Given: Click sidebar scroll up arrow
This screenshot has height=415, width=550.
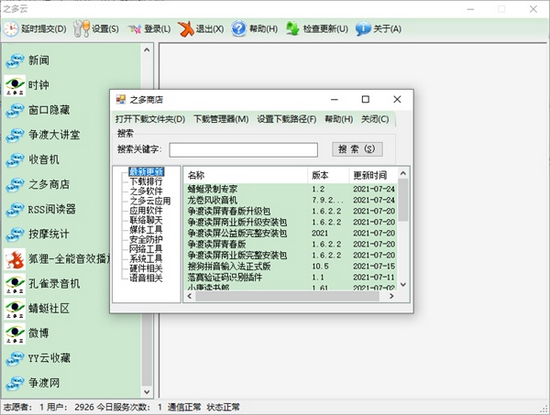Looking at the screenshot, I should pos(147,50).
